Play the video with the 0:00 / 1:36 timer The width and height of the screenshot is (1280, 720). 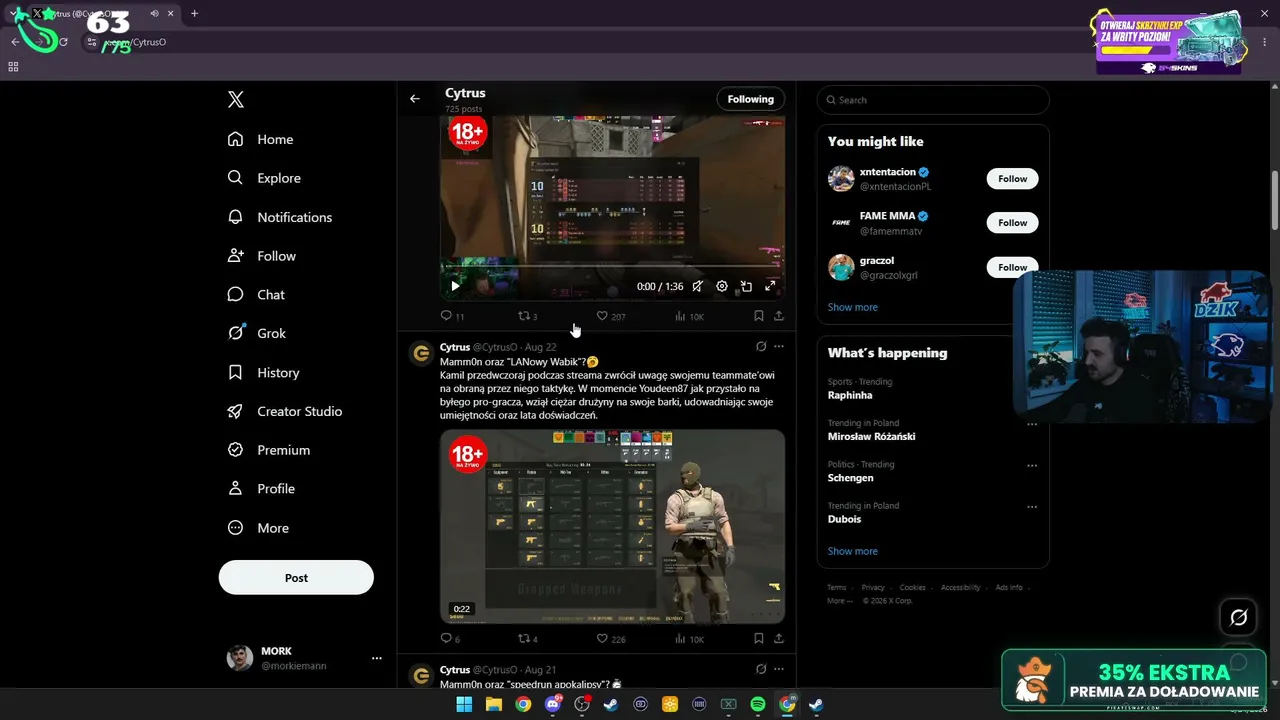point(455,286)
